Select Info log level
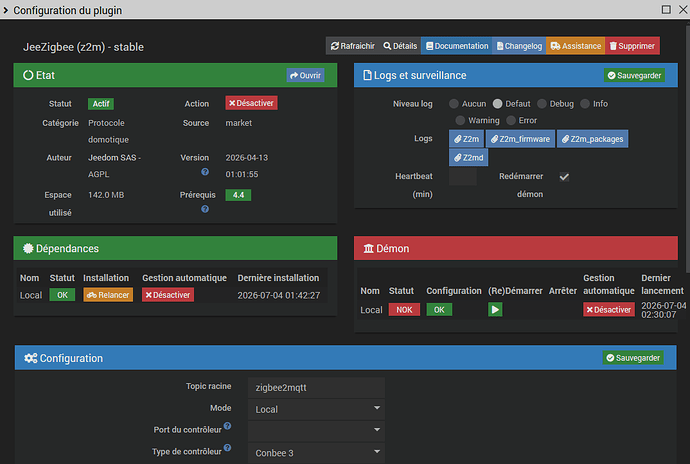The height and width of the screenshot is (464, 690). (x=585, y=103)
